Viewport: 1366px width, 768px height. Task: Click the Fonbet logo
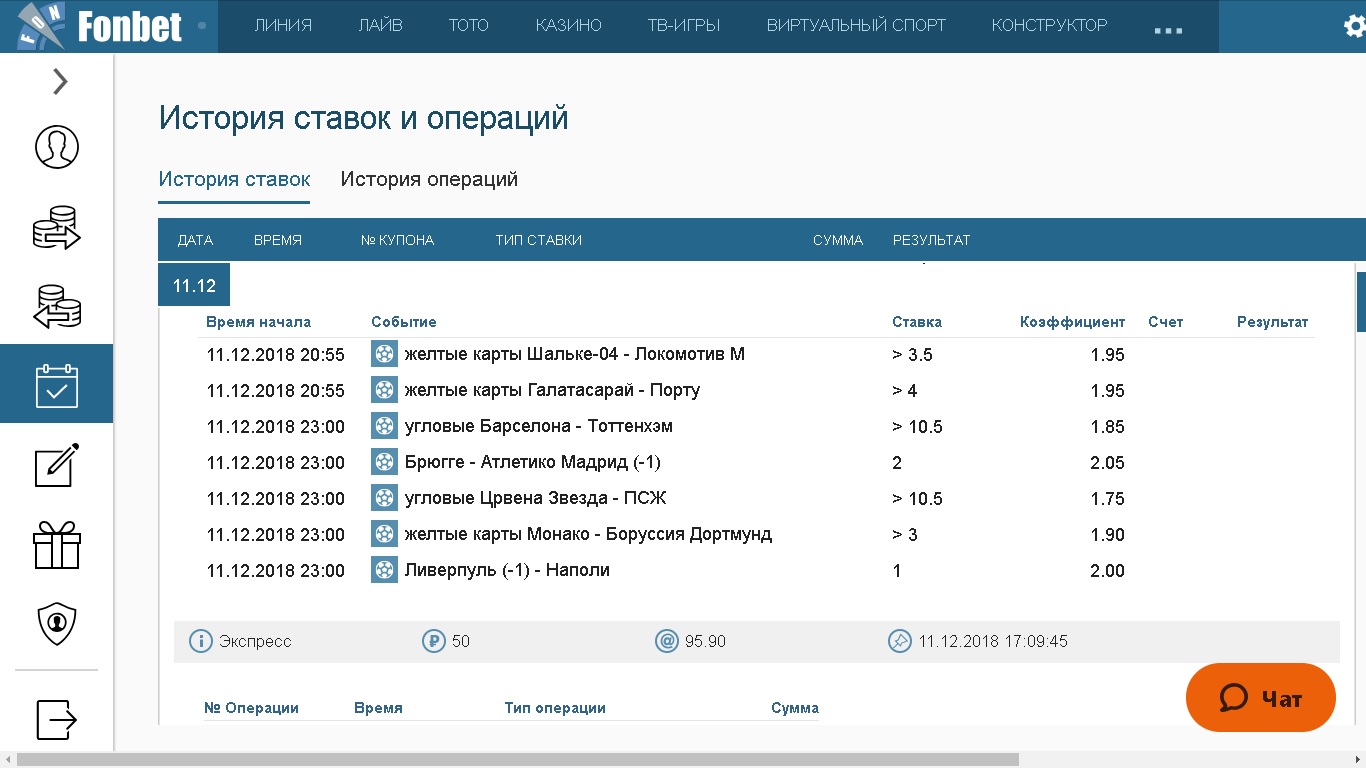click(x=100, y=26)
